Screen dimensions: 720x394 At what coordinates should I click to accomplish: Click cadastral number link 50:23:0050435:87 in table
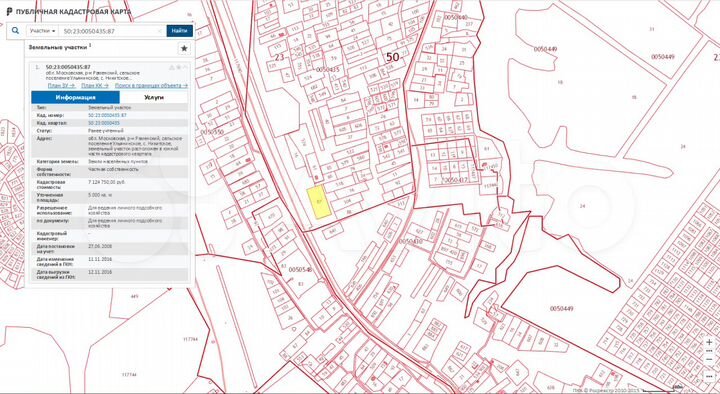point(107,115)
